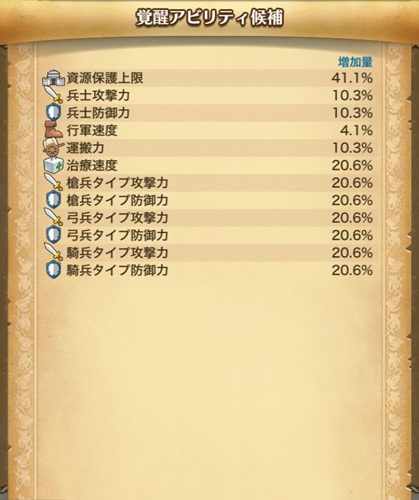Click the sword icon beside 槍兵タイプ攻撃力

(x=53, y=182)
